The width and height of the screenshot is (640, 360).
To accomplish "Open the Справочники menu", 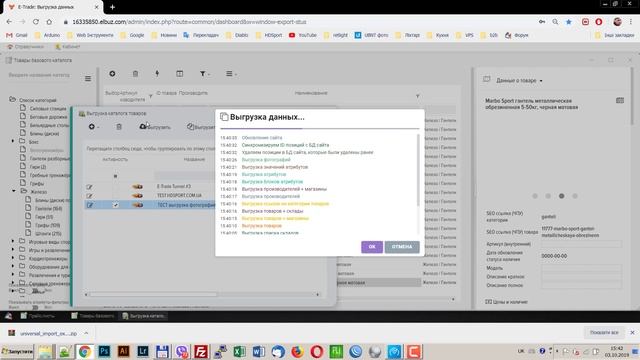I will coord(26,47).
